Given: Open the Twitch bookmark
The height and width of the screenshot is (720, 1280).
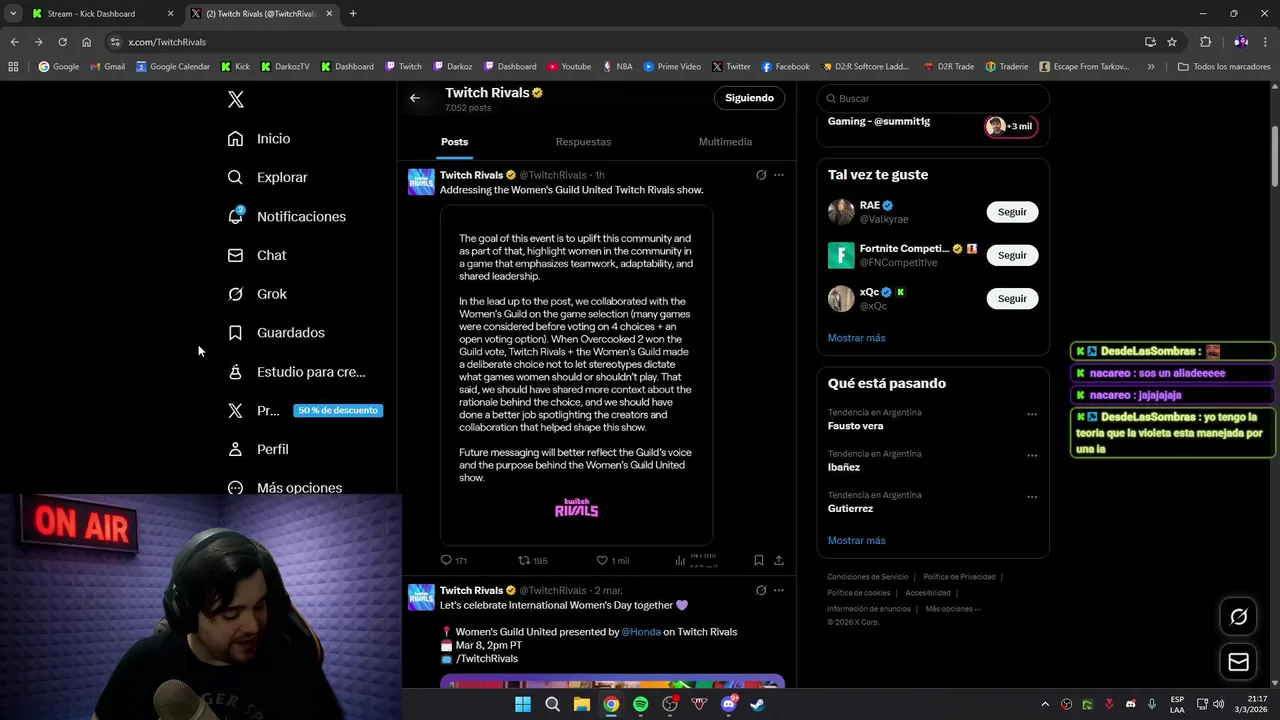Looking at the screenshot, I should coord(403,67).
